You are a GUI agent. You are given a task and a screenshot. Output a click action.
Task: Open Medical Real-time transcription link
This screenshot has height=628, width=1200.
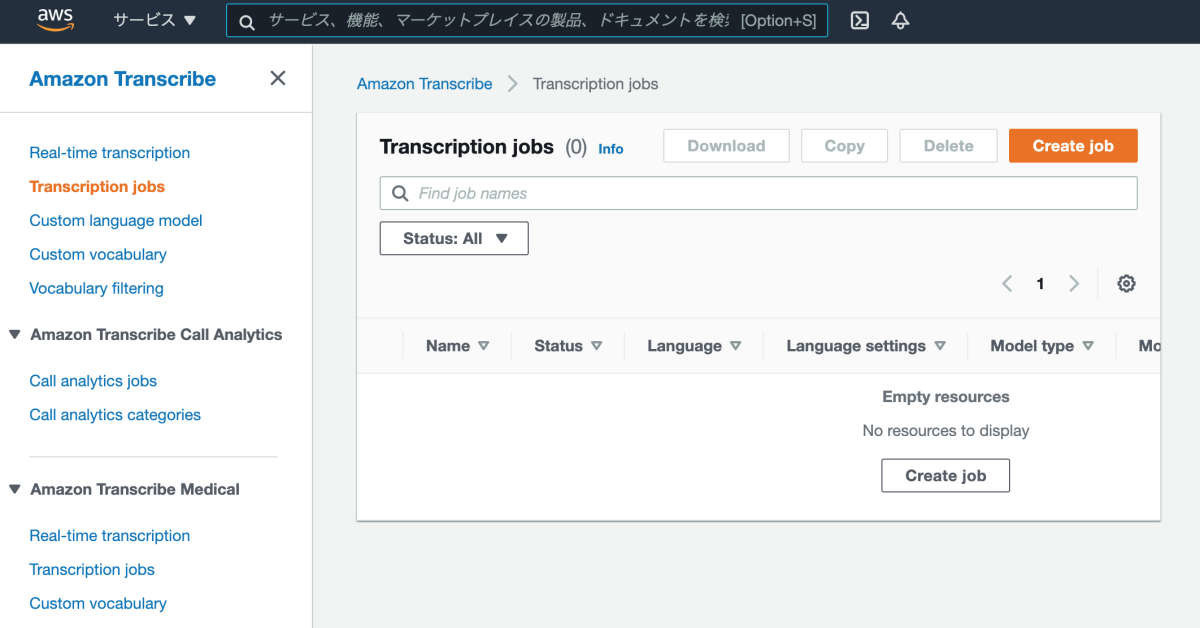[109, 535]
